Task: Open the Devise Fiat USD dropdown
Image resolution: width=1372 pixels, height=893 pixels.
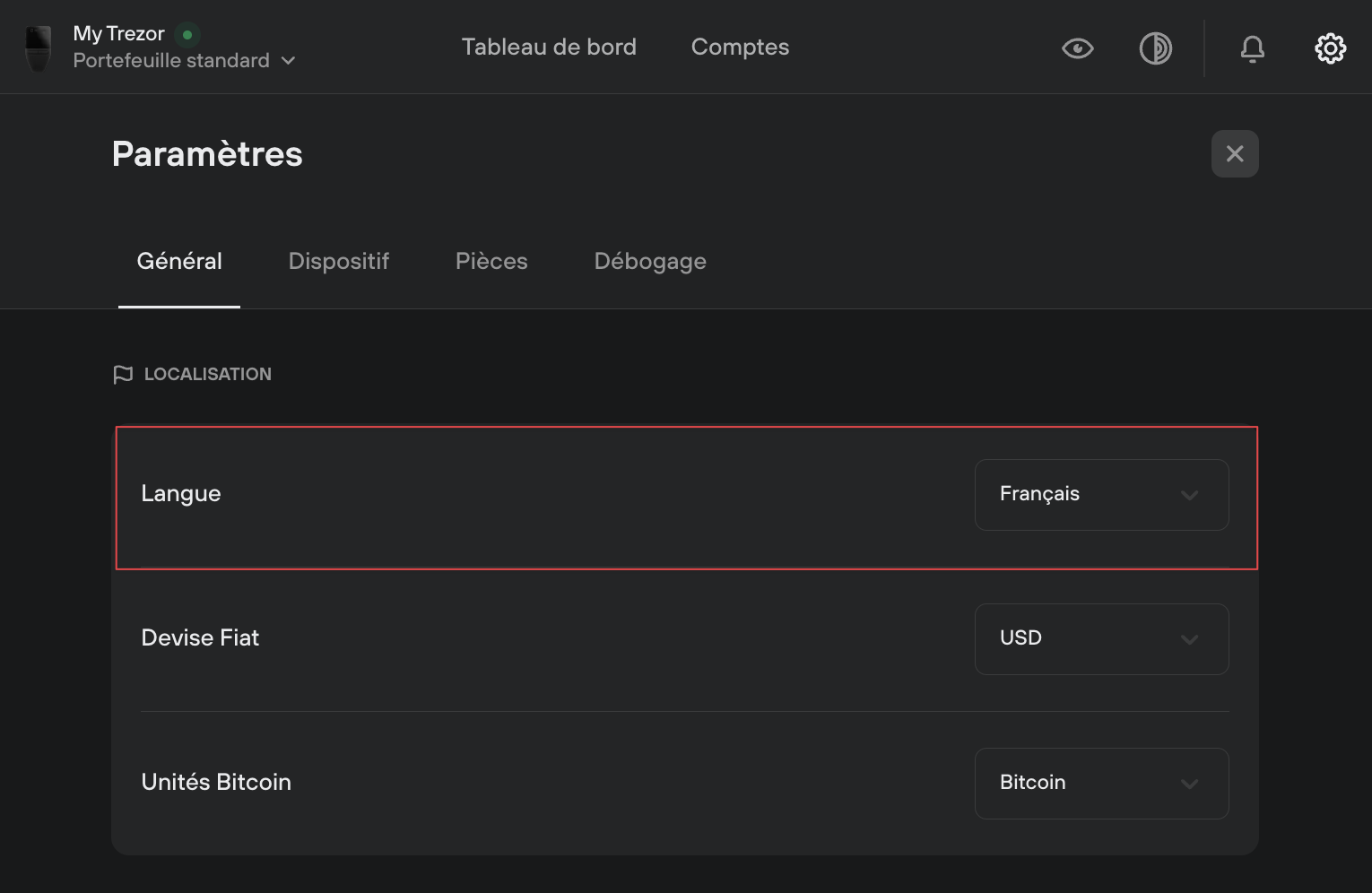Action: 1101,639
